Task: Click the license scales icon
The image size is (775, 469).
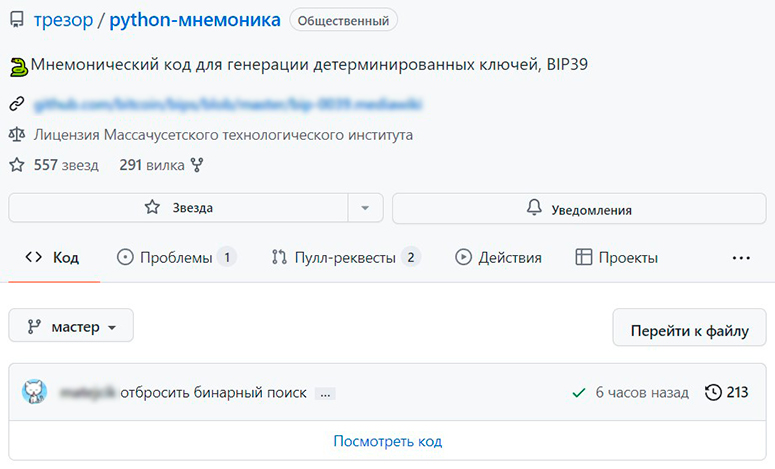Action: 16,134
